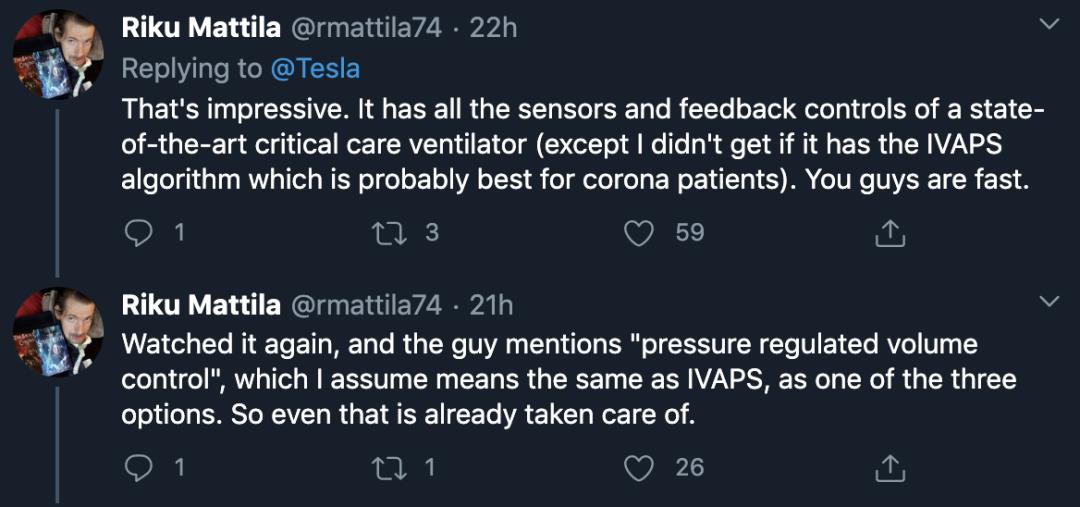
Task: Open Riku Mattila's name on first tweet
Action: [200, 28]
